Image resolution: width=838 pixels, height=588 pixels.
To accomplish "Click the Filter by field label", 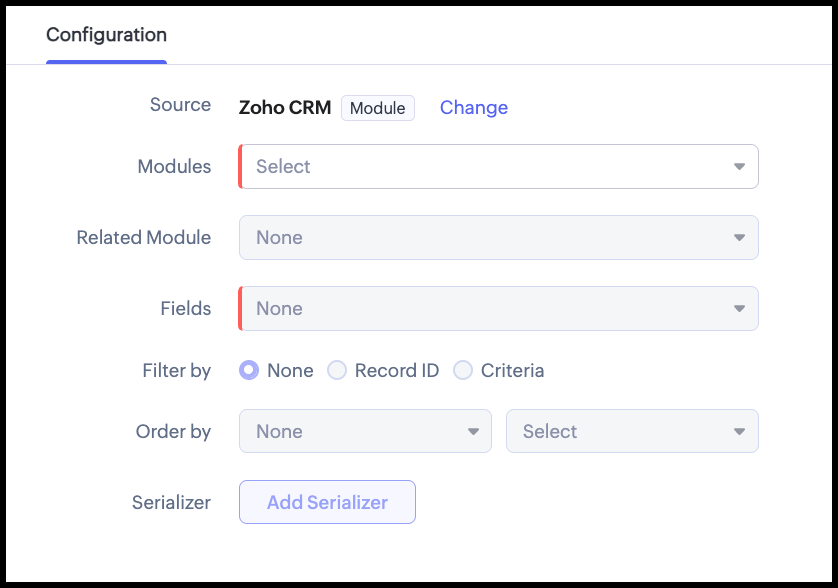I will pyautogui.click(x=176, y=371).
